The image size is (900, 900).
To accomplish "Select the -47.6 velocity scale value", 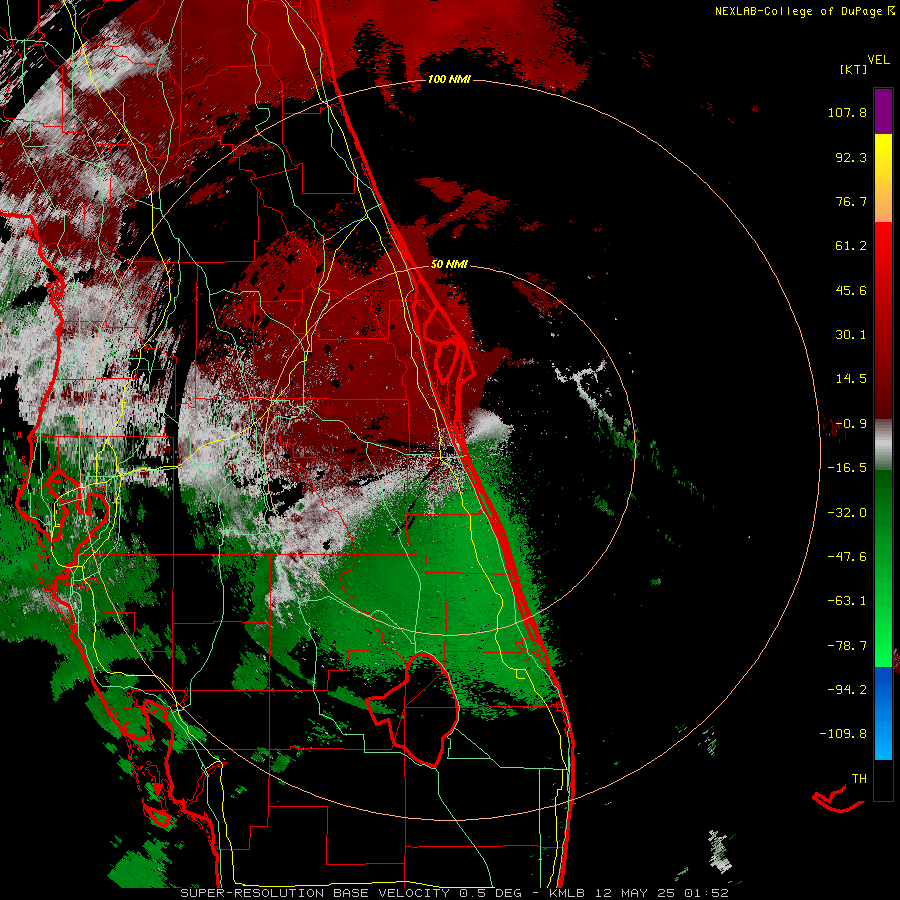I will point(847,557).
